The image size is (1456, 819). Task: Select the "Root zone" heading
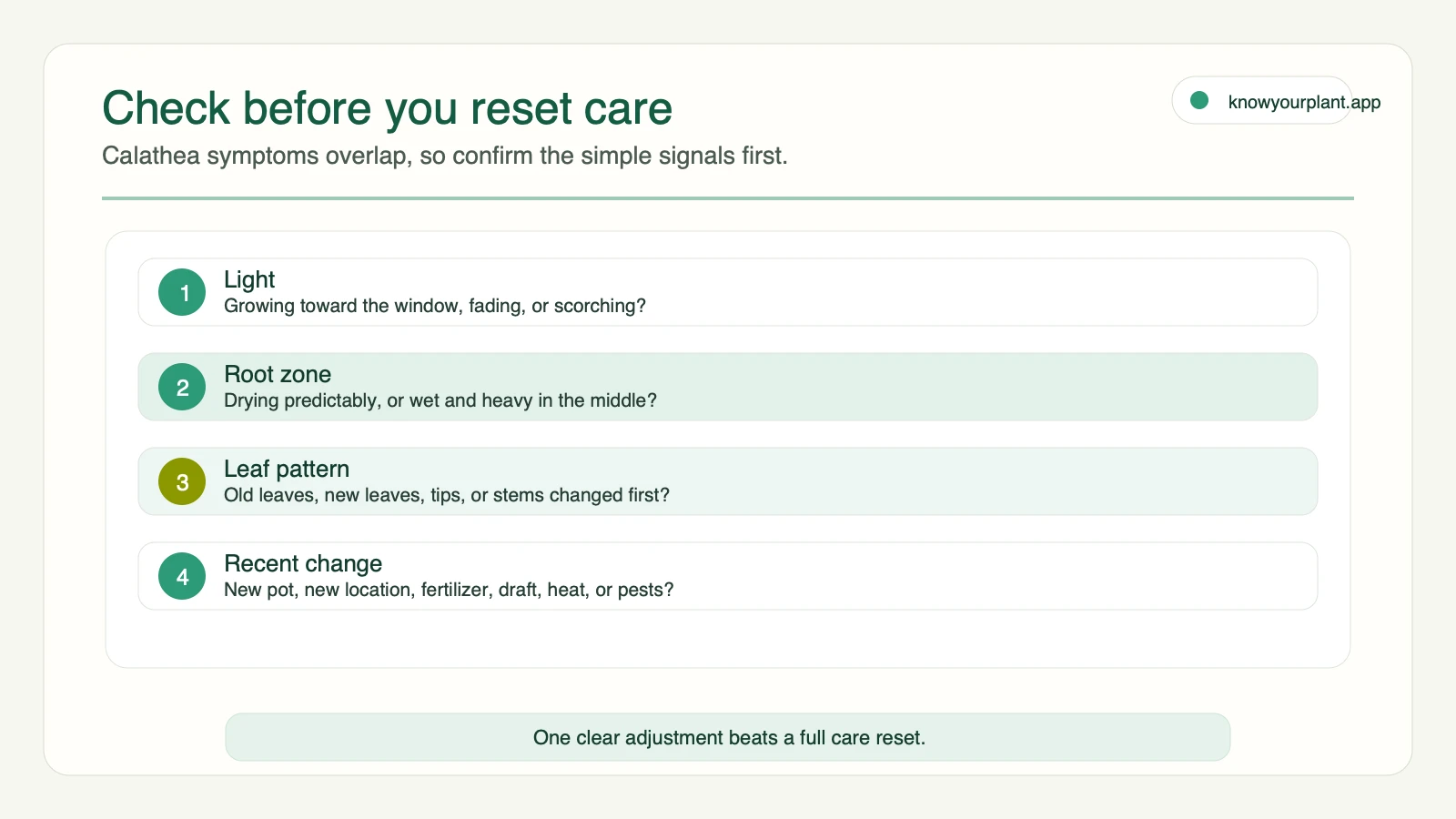278,374
